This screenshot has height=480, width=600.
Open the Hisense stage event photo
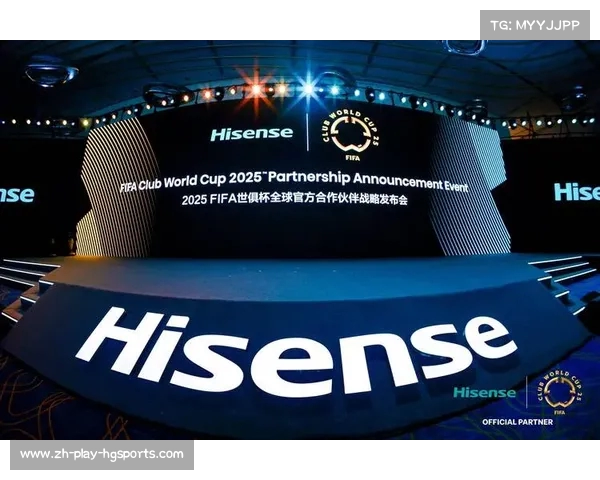(300, 240)
